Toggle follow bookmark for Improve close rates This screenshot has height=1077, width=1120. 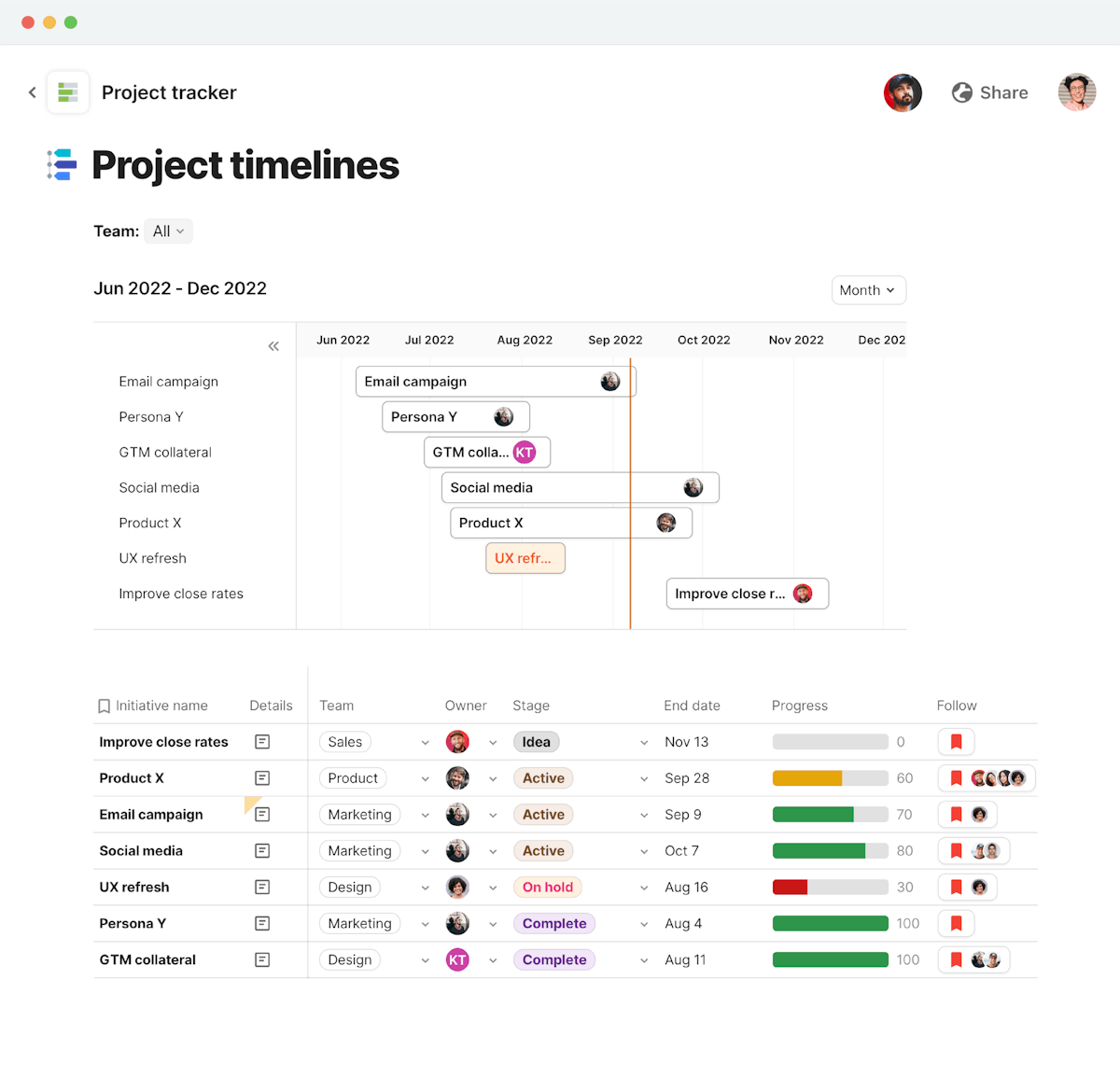pyautogui.click(x=956, y=742)
